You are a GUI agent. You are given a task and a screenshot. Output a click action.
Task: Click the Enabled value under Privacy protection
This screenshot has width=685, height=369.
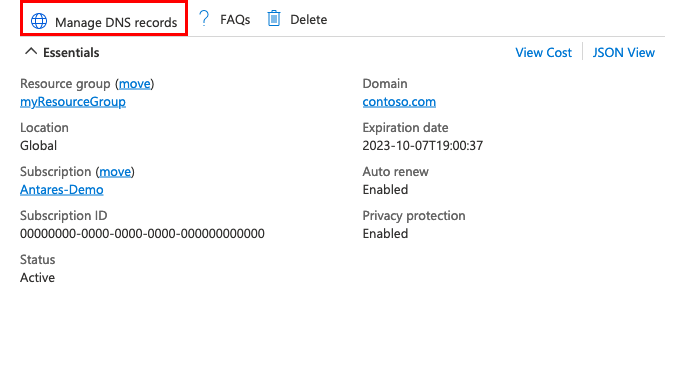coord(385,234)
